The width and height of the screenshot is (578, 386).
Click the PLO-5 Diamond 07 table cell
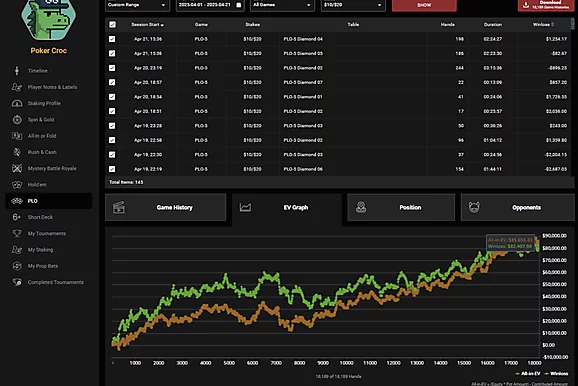click(x=303, y=82)
